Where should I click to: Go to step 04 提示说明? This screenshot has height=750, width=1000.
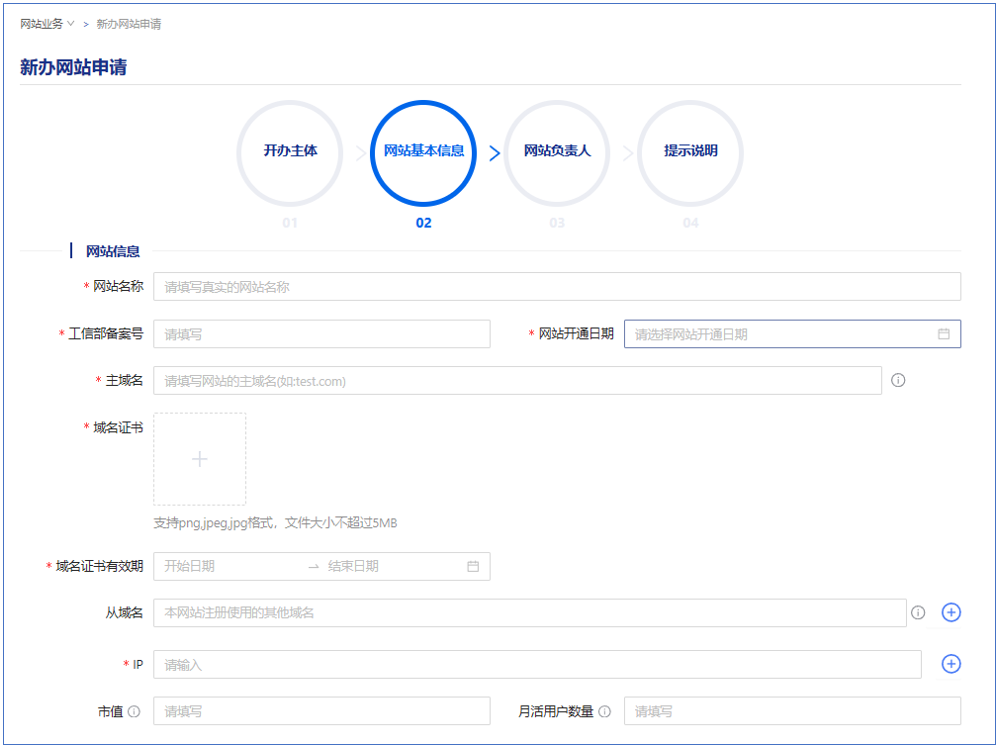(x=690, y=152)
